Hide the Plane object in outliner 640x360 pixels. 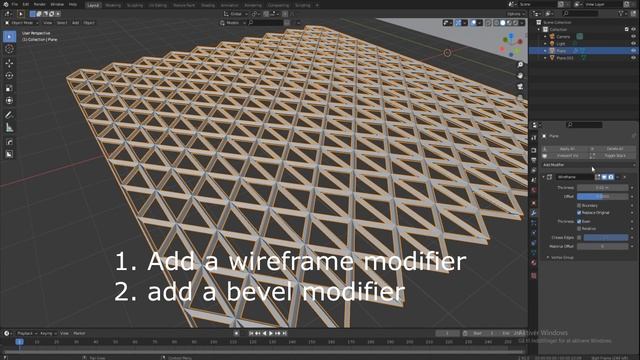(633, 51)
